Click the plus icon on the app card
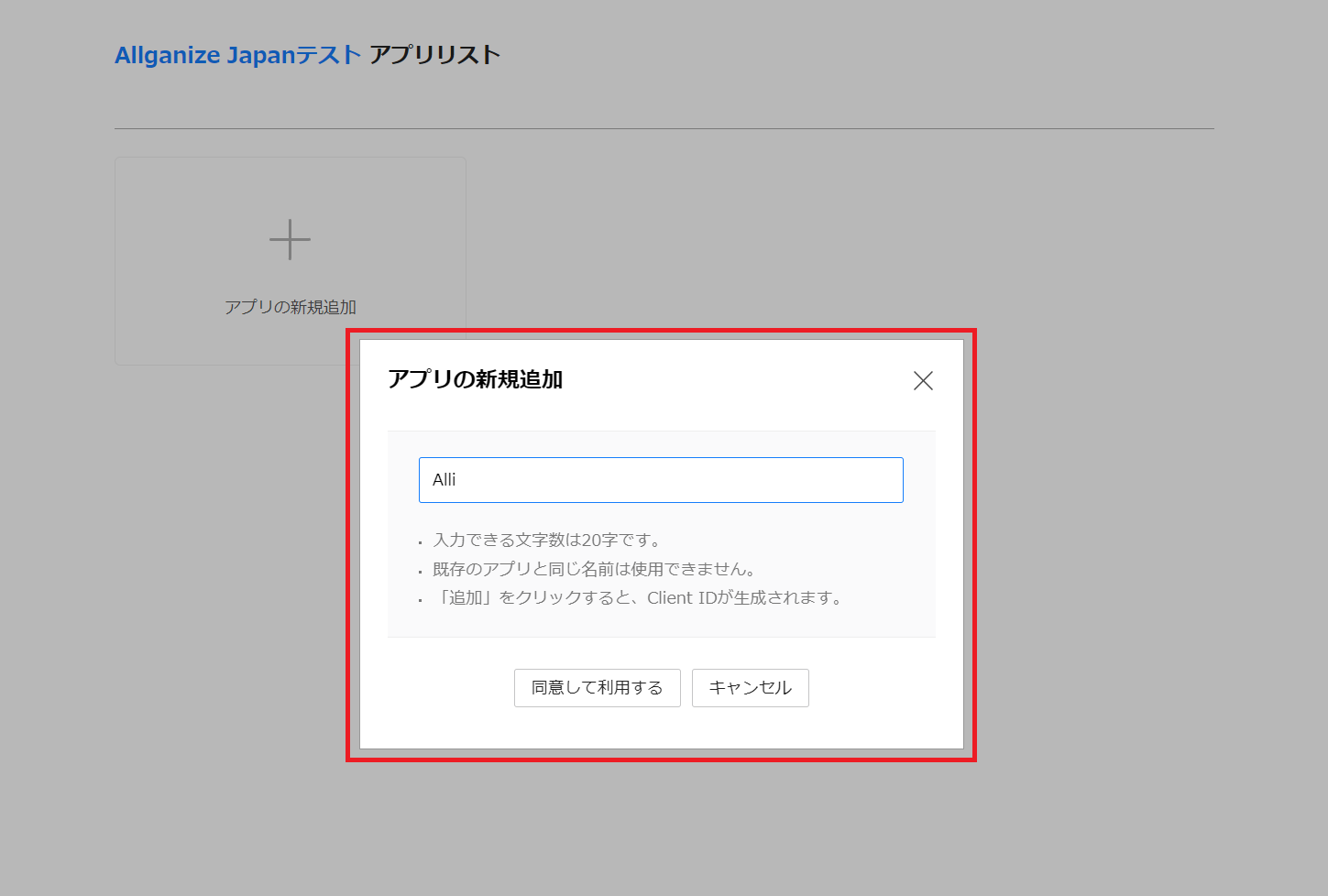 (290, 240)
